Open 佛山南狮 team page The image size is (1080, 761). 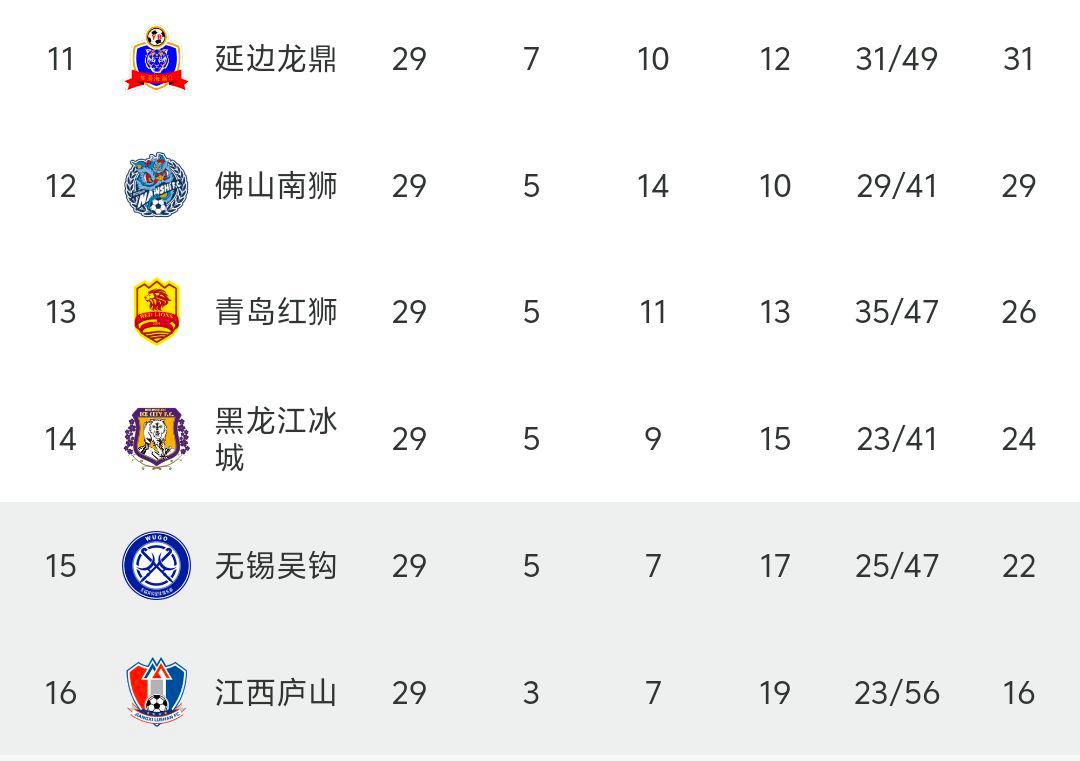point(275,186)
